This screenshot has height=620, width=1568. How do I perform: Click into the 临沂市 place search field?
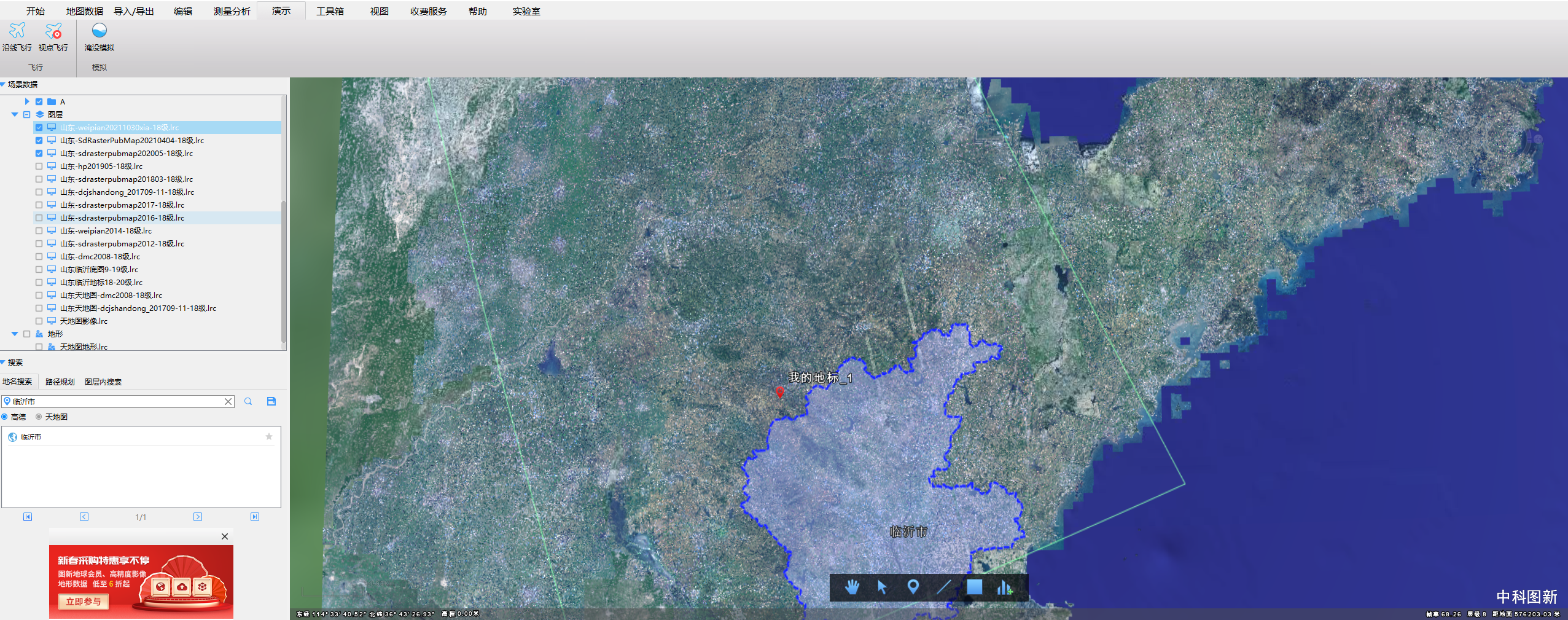(117, 401)
